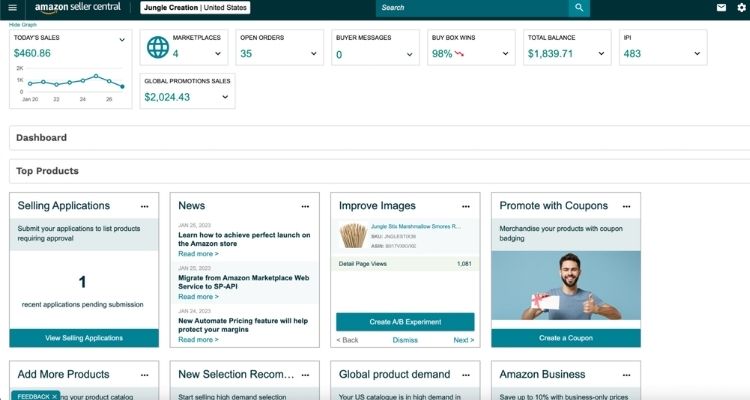The width and height of the screenshot is (750, 400).
Task: Open Improve Images card three-dot menu
Action: (466, 206)
